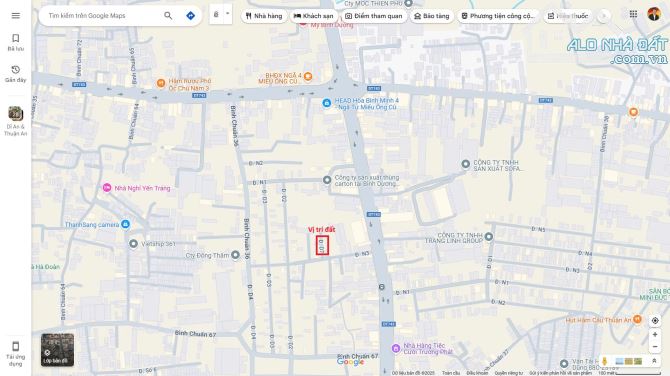Image resolution: width=670 pixels, height=376 pixels.
Task: Click the magnifier search icon
Action: tap(168, 16)
